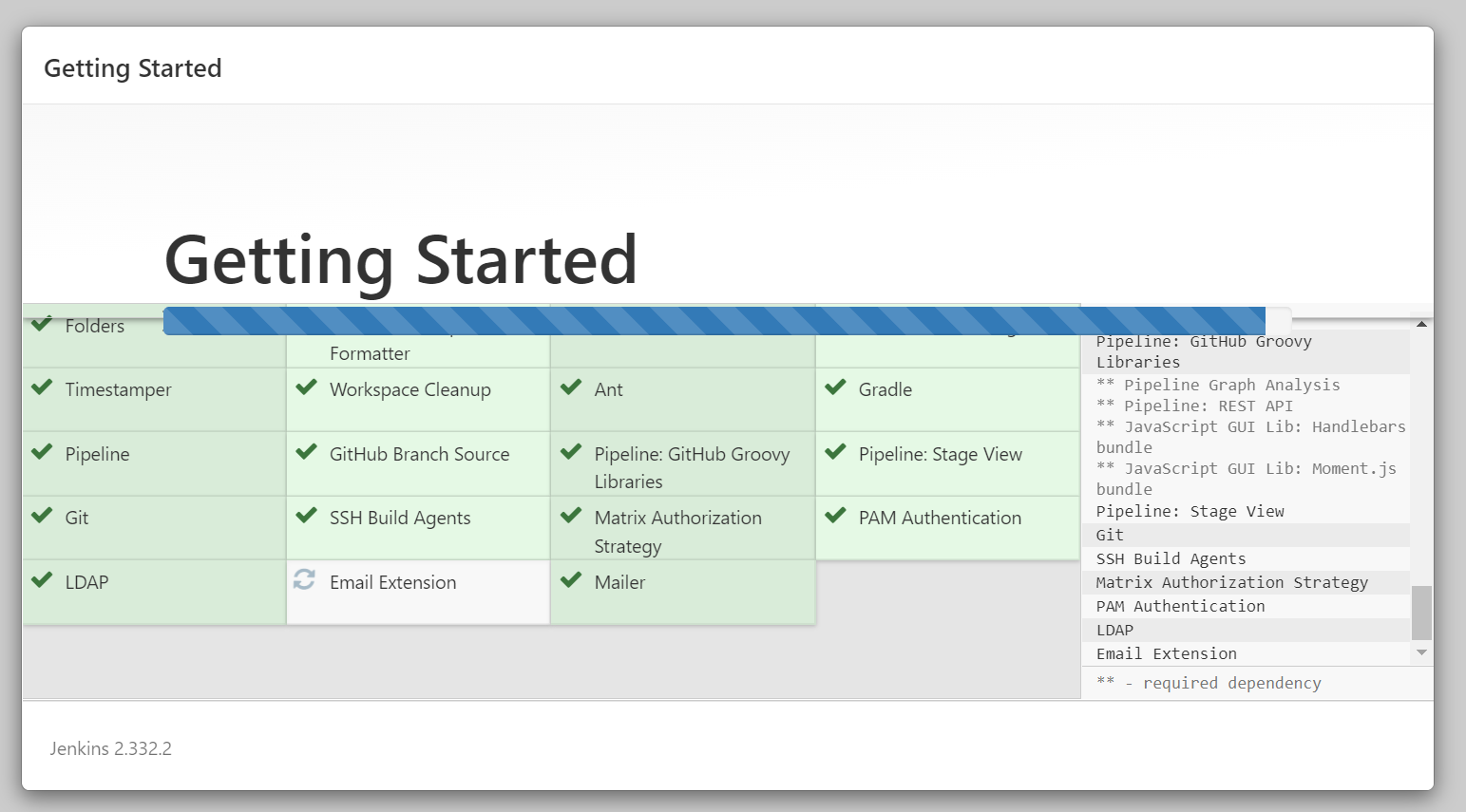The width and height of the screenshot is (1466, 812).
Task: Click the spinning install icon for Email Extension
Action: (x=305, y=579)
